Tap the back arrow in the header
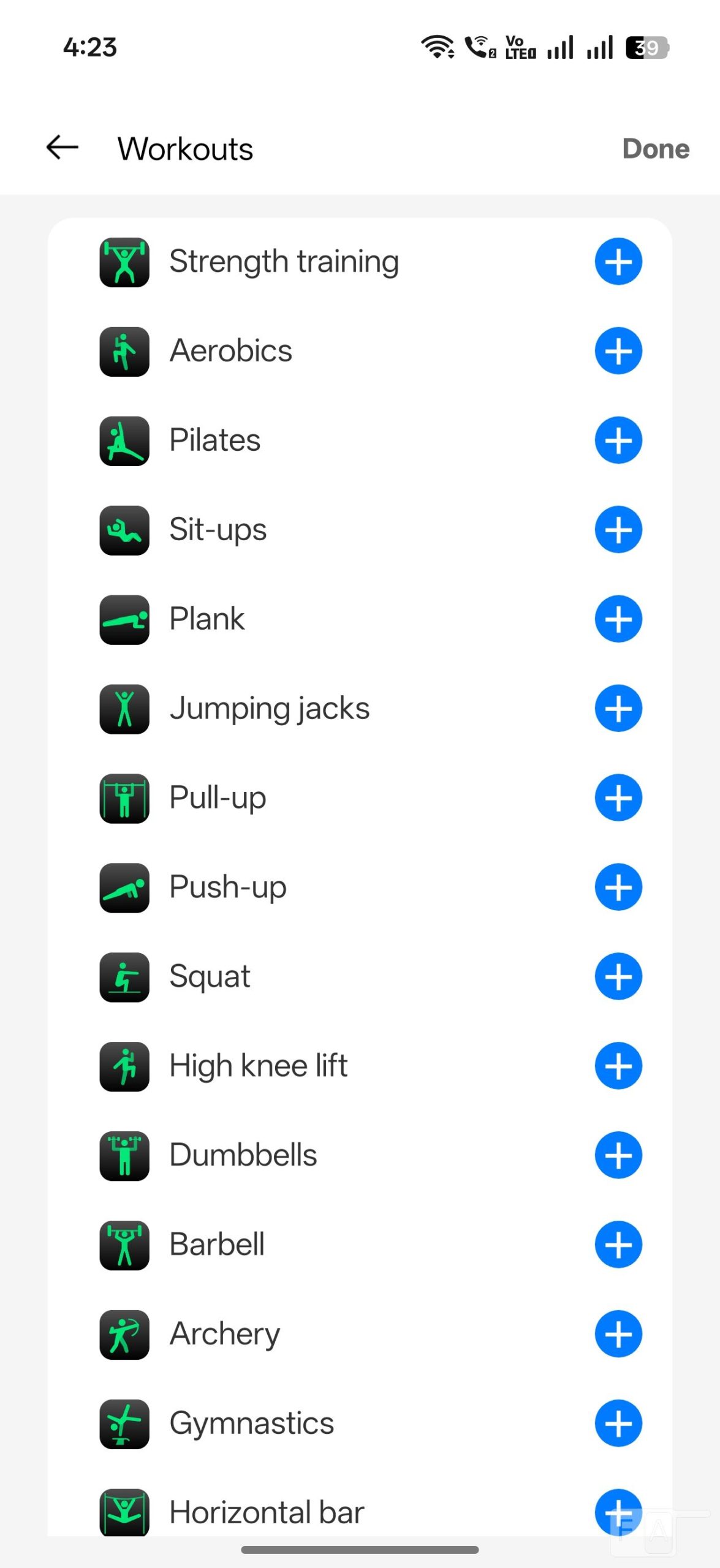720x1568 pixels. click(63, 148)
